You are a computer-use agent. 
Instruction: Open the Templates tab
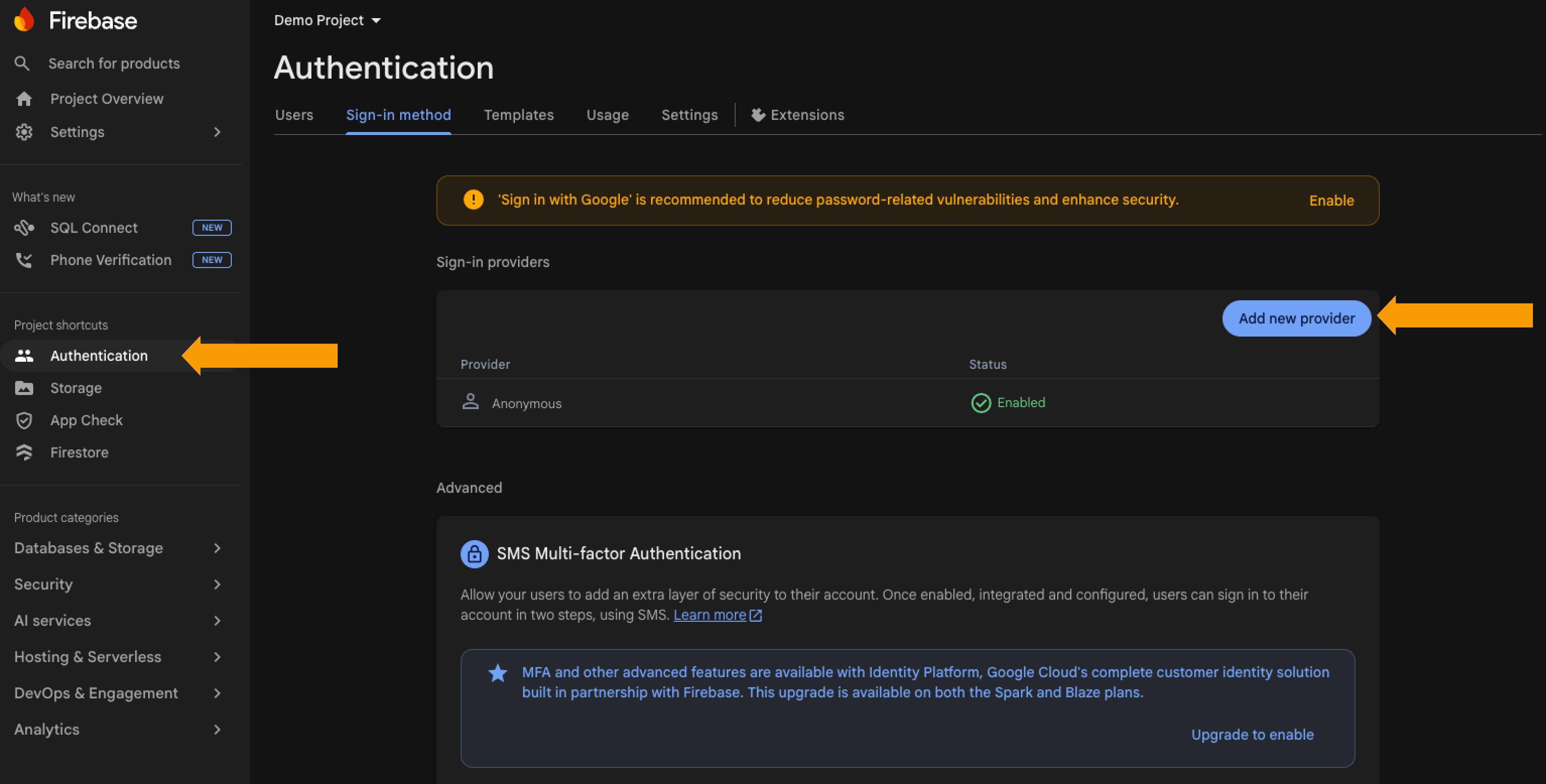(519, 115)
